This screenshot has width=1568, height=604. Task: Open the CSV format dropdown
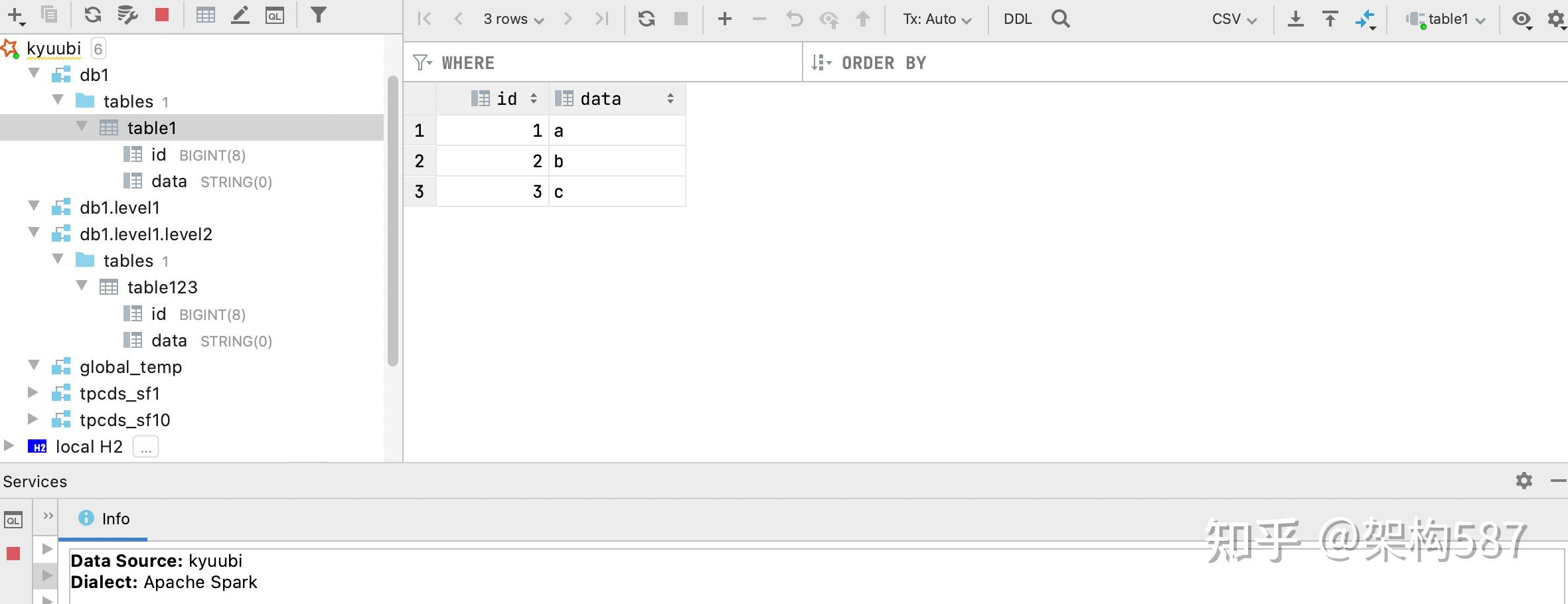(1234, 19)
